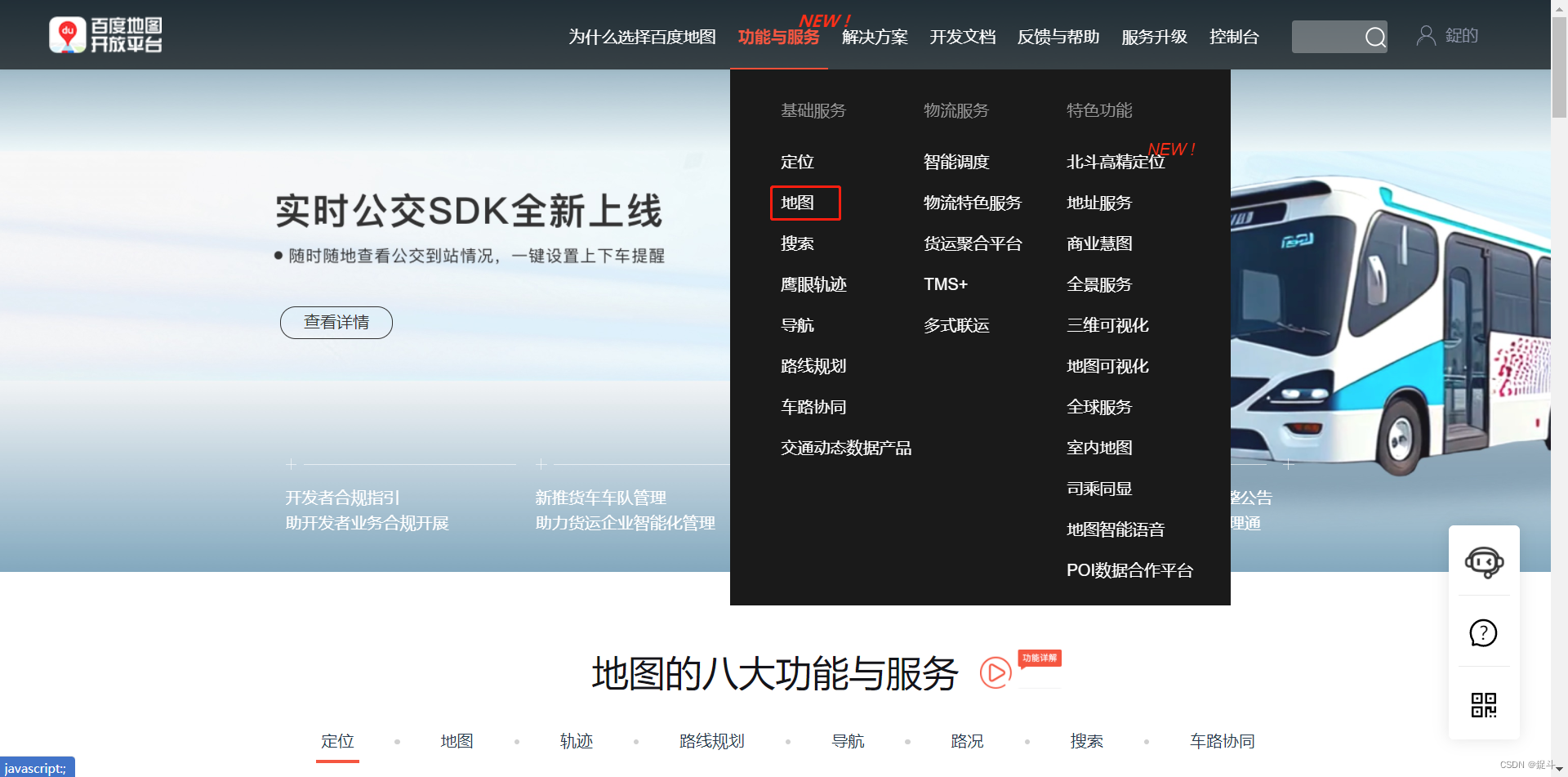Open 反馈与帮助 menu
This screenshot has width=1568, height=777.
(x=1058, y=37)
